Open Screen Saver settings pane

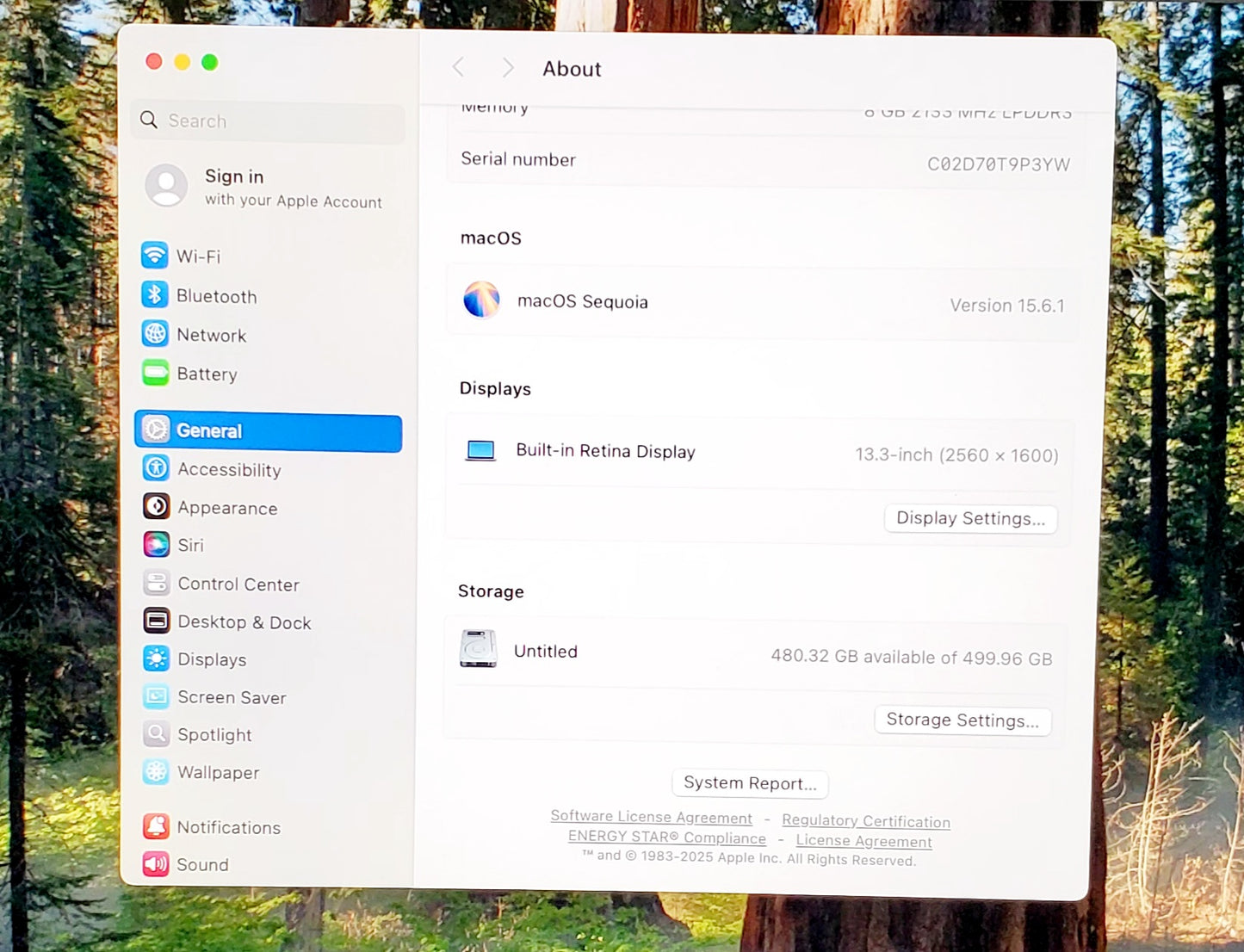[x=232, y=697]
